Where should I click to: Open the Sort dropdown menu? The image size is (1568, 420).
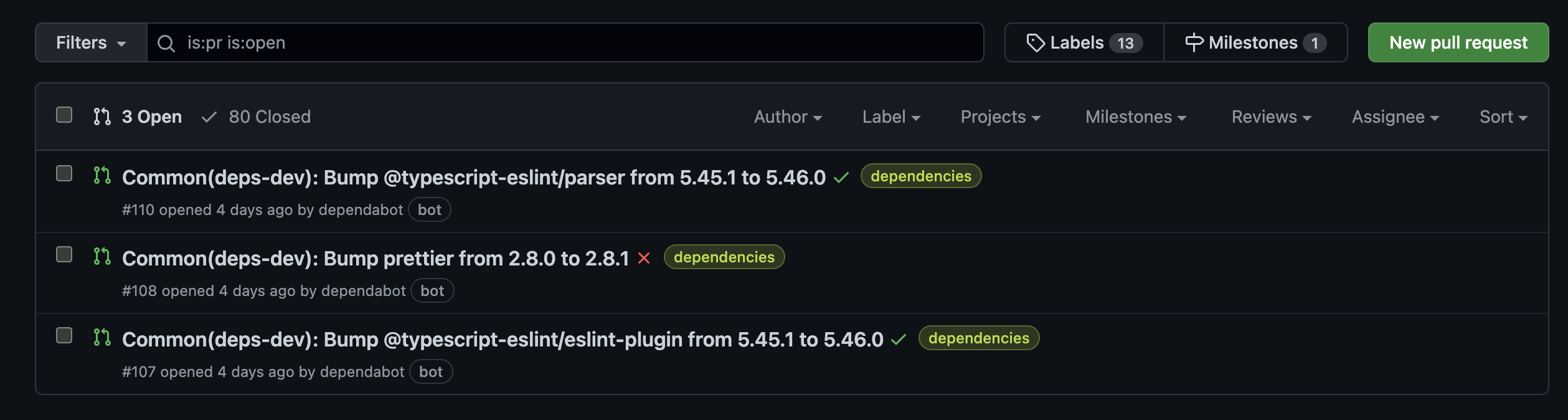[1503, 117]
